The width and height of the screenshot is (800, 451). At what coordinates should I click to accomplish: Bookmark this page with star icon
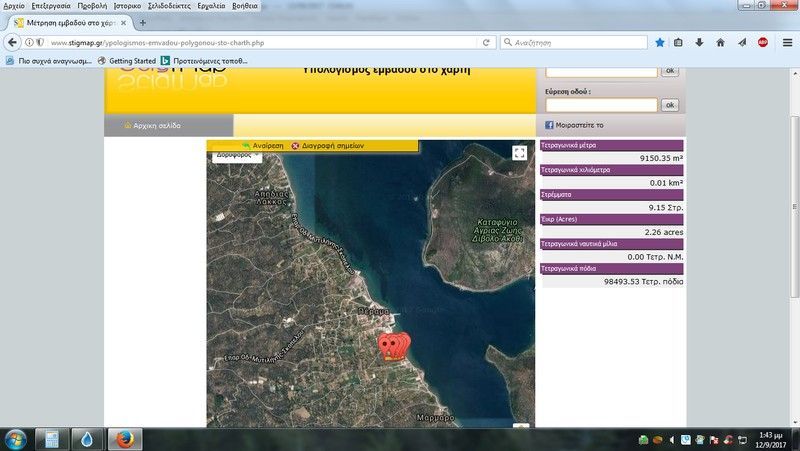pyautogui.click(x=660, y=43)
